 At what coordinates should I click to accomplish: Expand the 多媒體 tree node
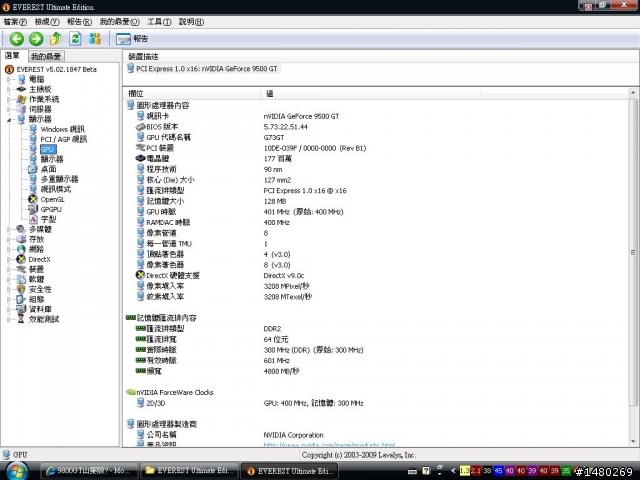click(x=9, y=229)
